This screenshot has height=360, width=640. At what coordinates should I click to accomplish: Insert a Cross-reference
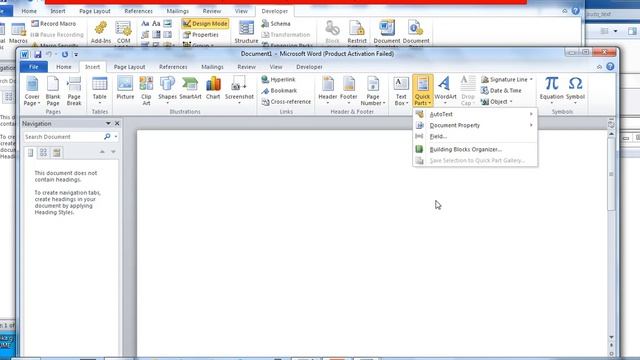click(x=286, y=102)
